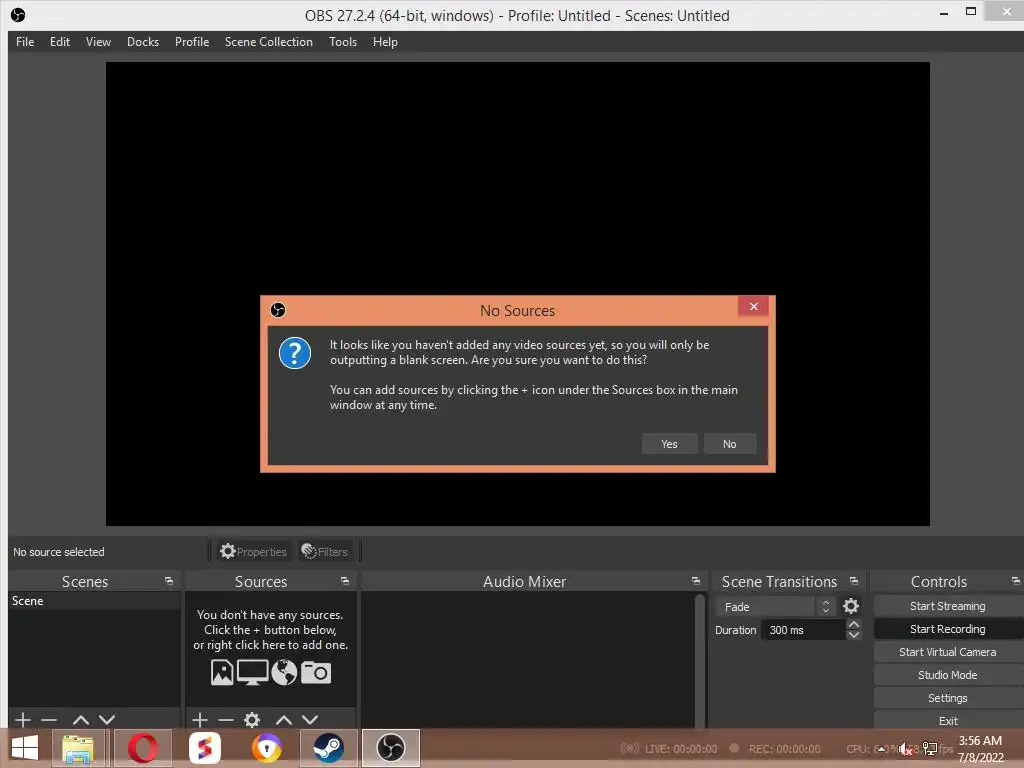The height and width of the screenshot is (768, 1024).
Task: Open the Edit menu
Action: [59, 42]
